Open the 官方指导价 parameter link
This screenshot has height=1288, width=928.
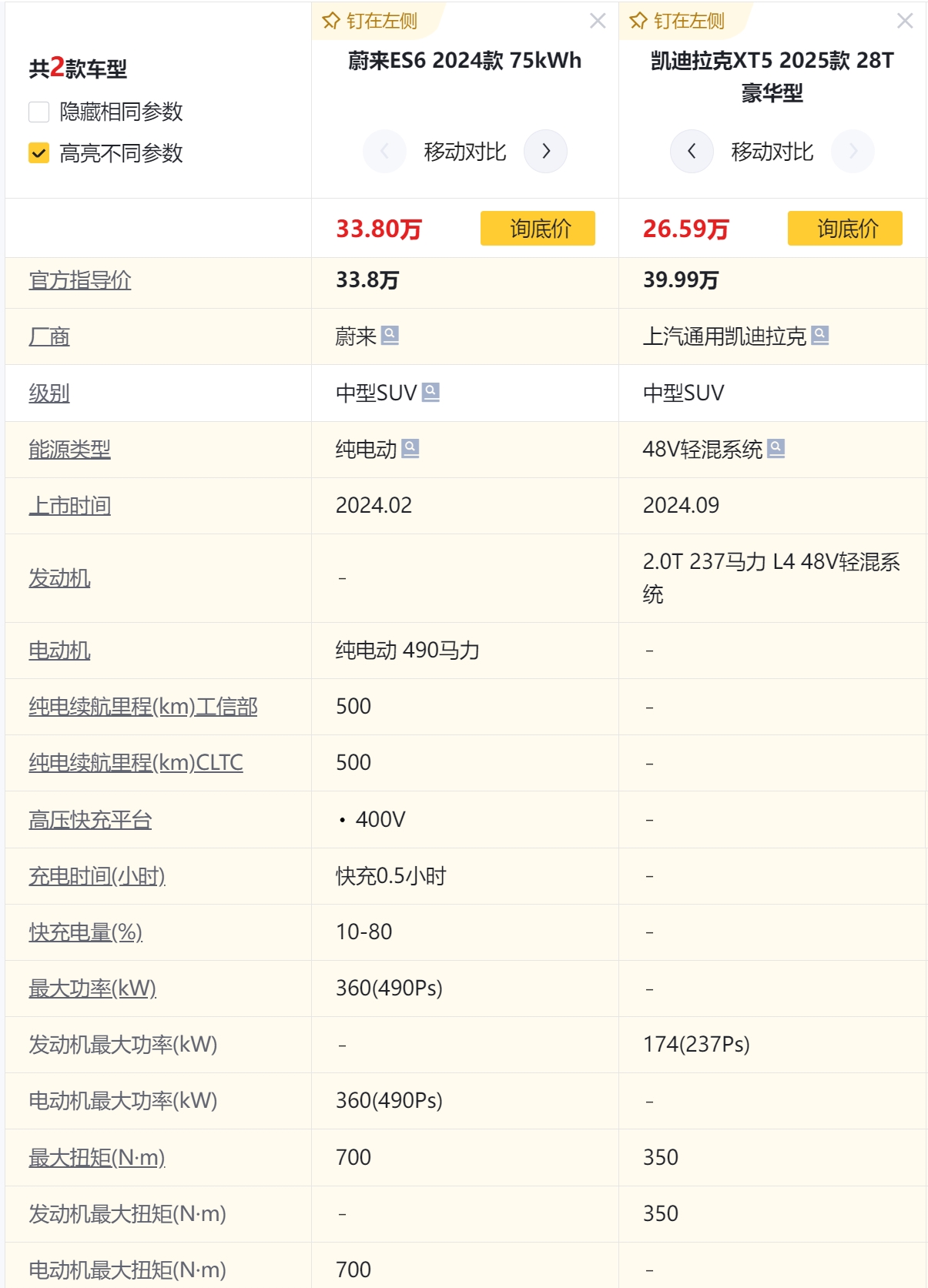(80, 280)
